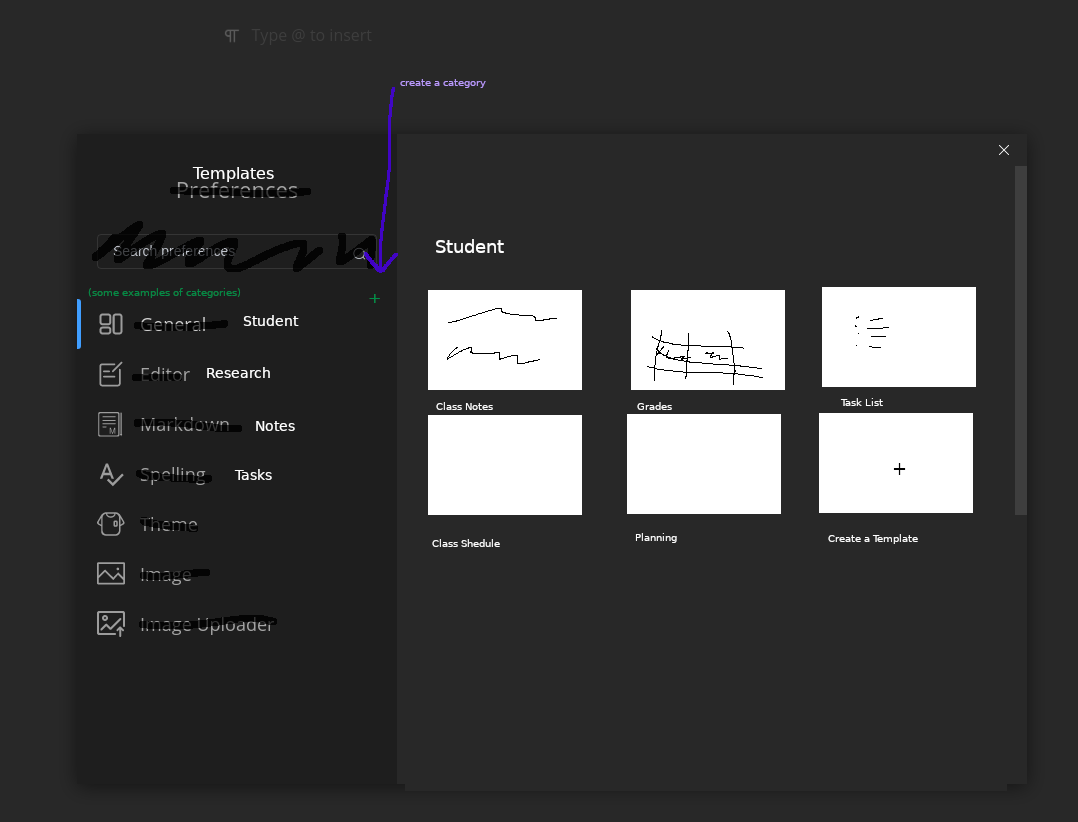The image size is (1078, 822).
Task: Click the Image label in sidebar
Action: point(166,575)
